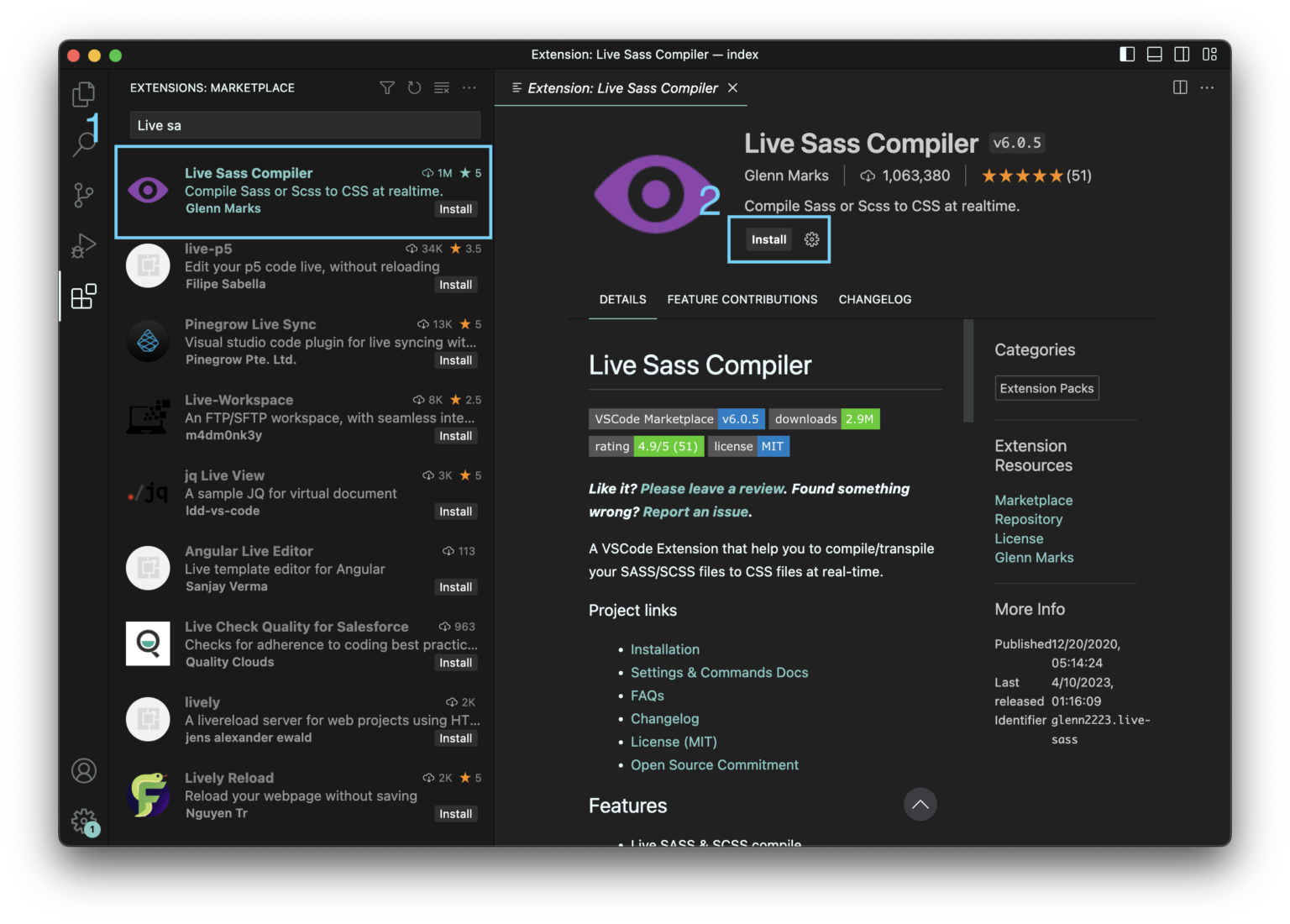The image size is (1290, 924).
Task: Install the jq Live View extension
Action: [x=456, y=512]
